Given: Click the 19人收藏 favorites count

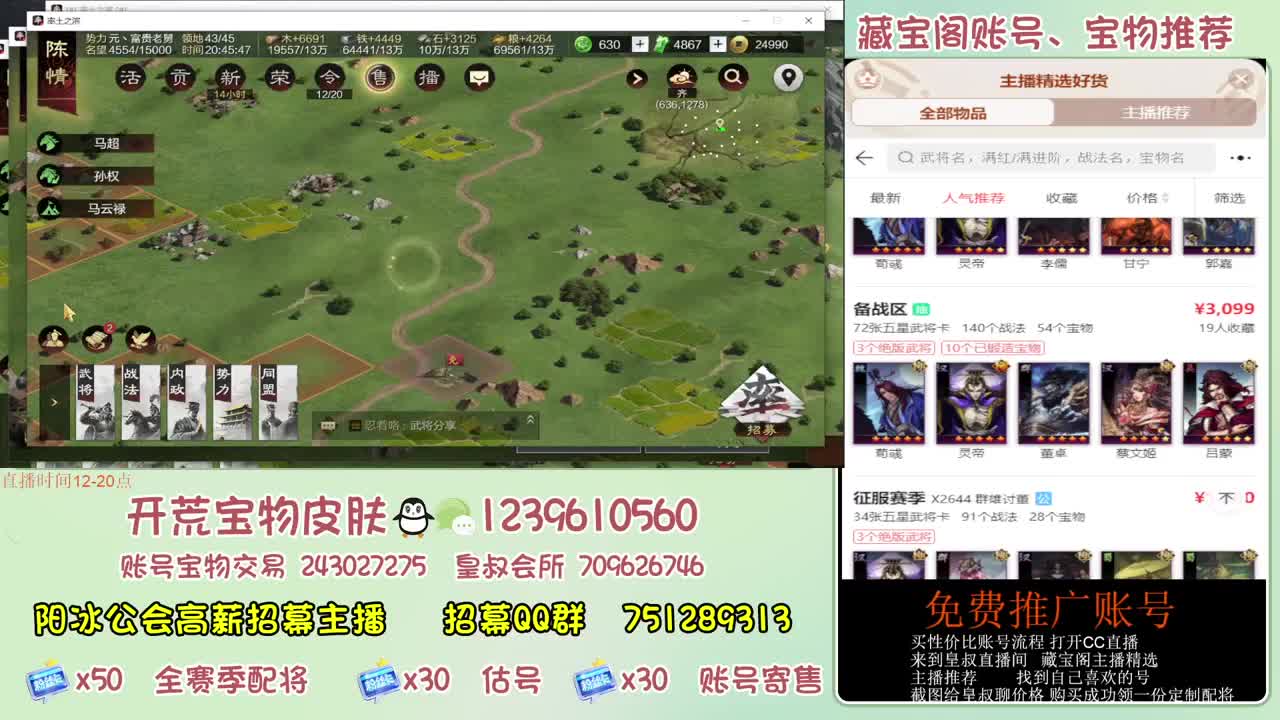Looking at the screenshot, I should pos(1226,328).
